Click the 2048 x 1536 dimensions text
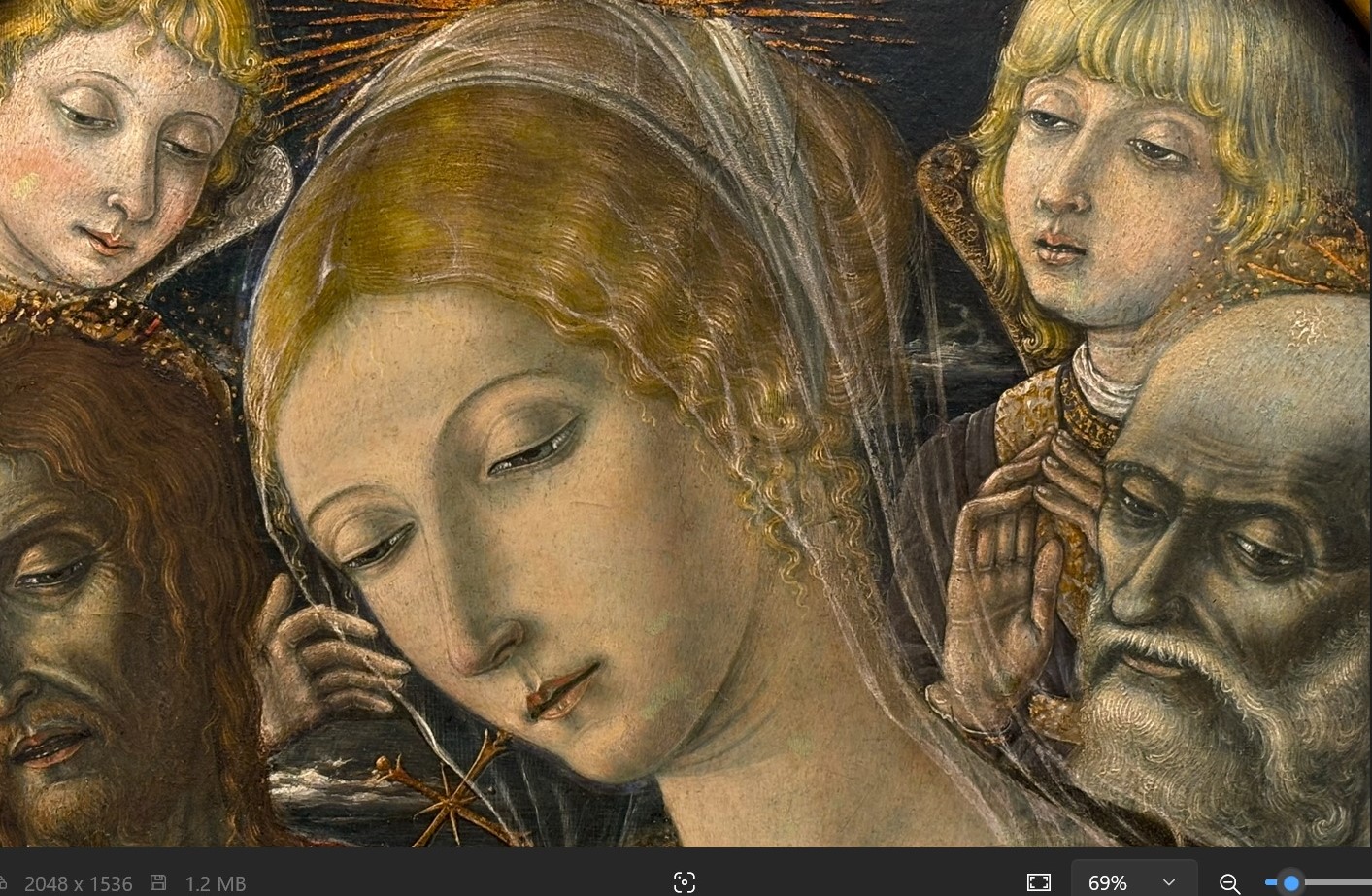Image resolution: width=1372 pixels, height=896 pixels. (x=78, y=883)
